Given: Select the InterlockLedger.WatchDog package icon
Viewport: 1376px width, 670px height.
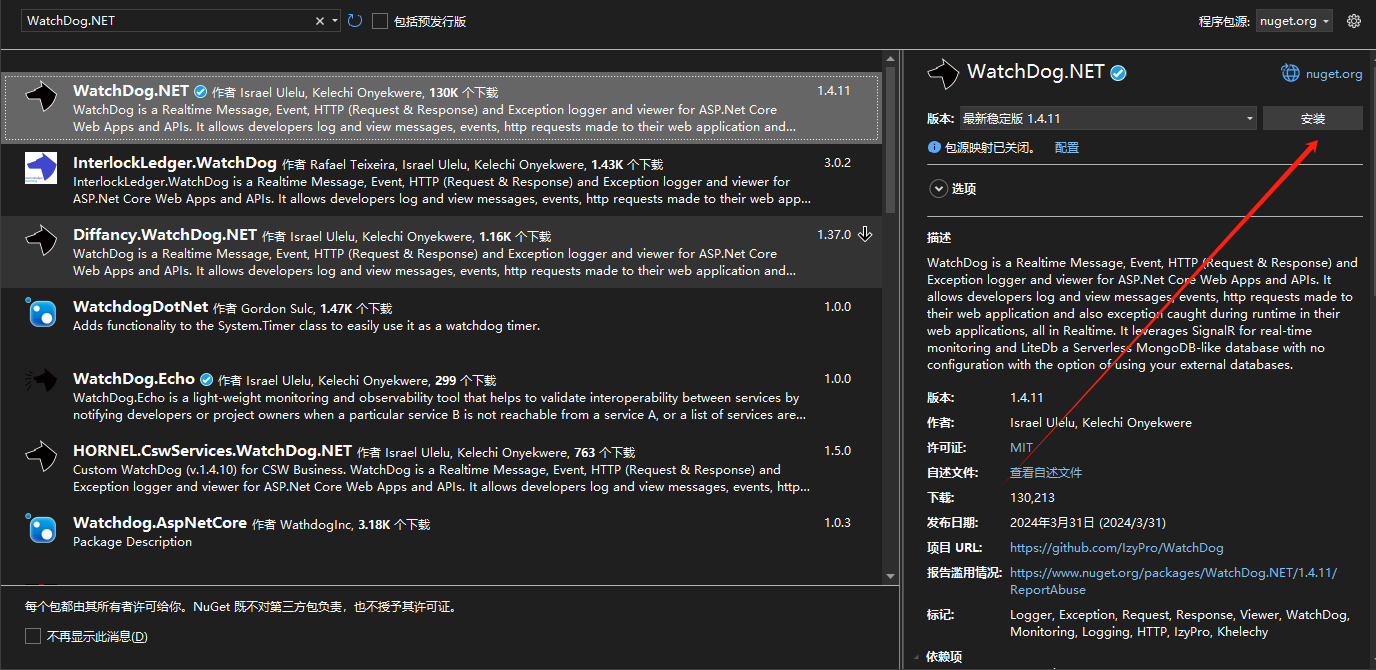Looking at the screenshot, I should click(x=40, y=169).
